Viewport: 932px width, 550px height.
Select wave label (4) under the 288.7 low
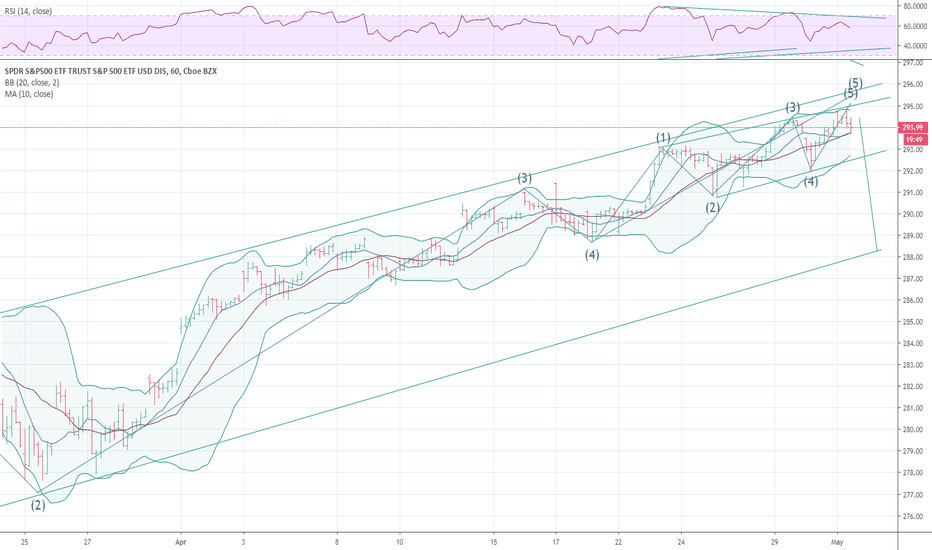[x=592, y=255]
